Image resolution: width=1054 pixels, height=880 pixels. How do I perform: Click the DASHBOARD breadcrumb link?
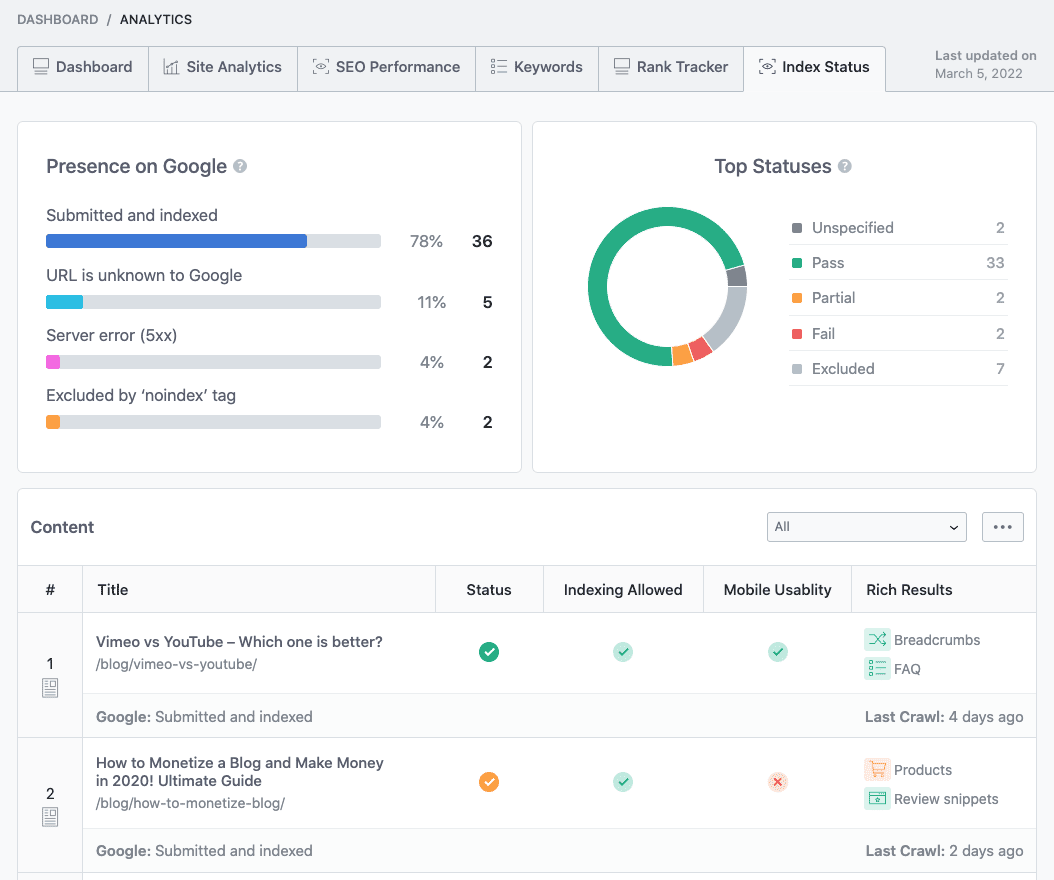(x=58, y=19)
